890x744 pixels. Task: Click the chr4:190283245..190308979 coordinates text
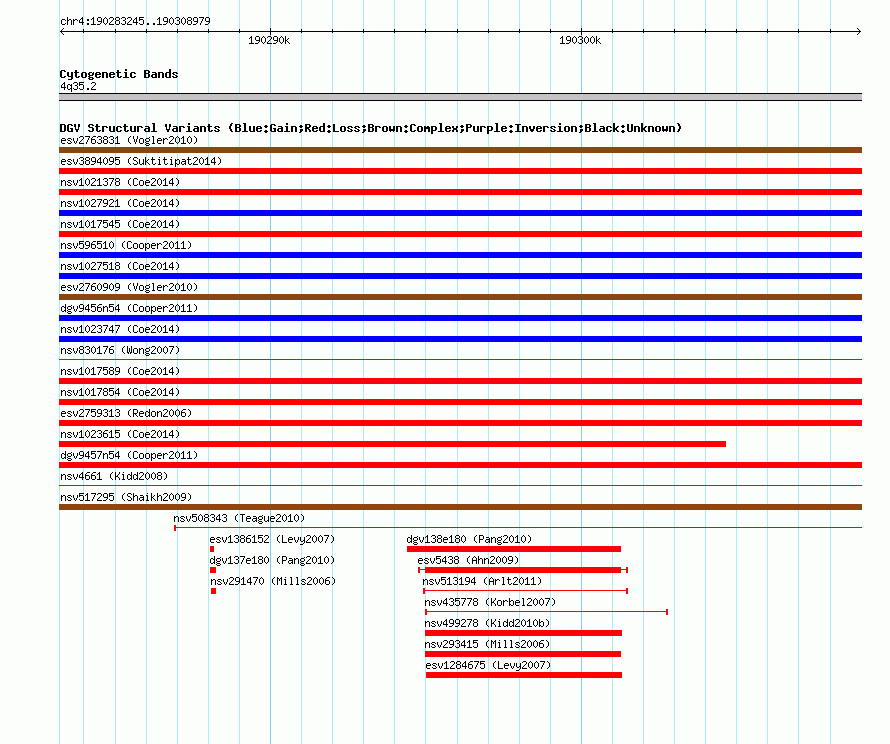click(135, 21)
